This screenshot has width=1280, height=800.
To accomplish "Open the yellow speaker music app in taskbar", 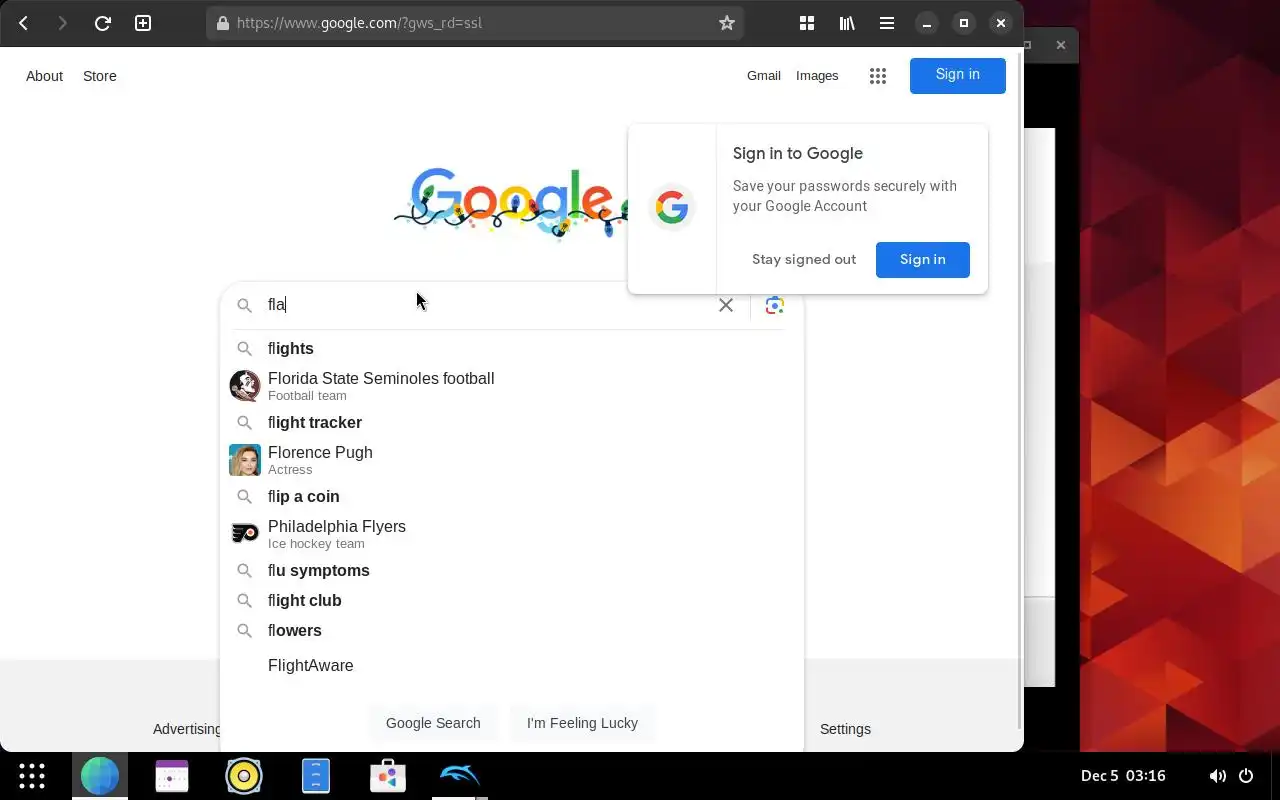I will click(x=244, y=776).
